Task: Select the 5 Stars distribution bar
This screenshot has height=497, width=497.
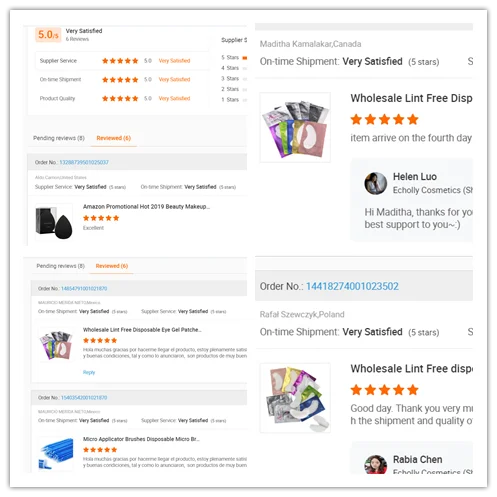Action: click(x=245, y=58)
